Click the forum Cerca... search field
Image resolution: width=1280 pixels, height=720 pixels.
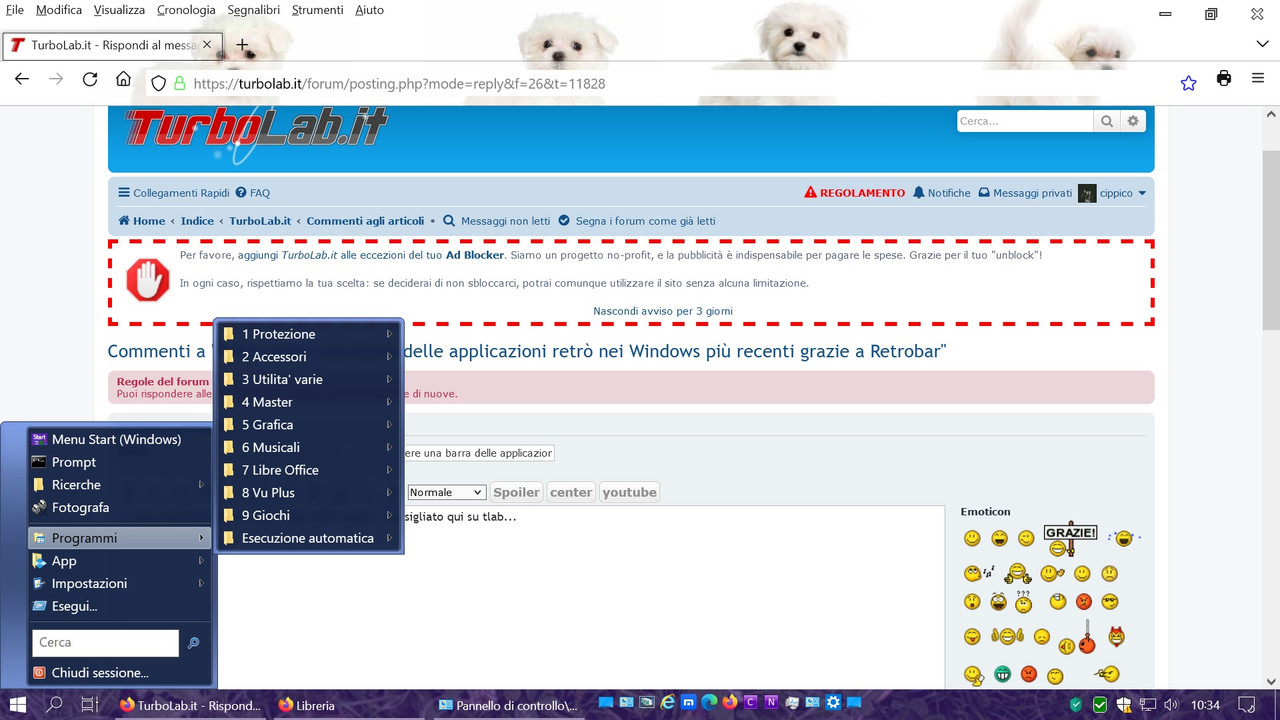[1025, 121]
